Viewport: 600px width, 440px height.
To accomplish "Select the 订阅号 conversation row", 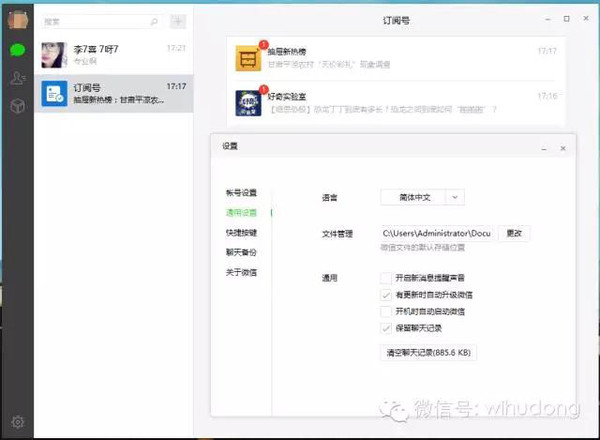I will tap(114, 93).
